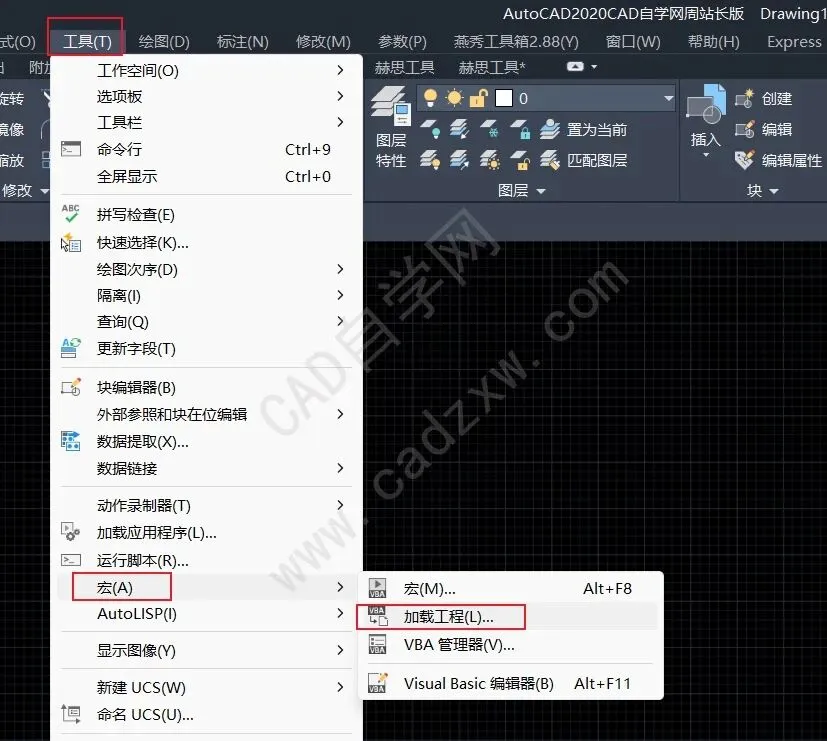
Task: Expand the 数据链接 submenu arrow
Action: pos(340,468)
